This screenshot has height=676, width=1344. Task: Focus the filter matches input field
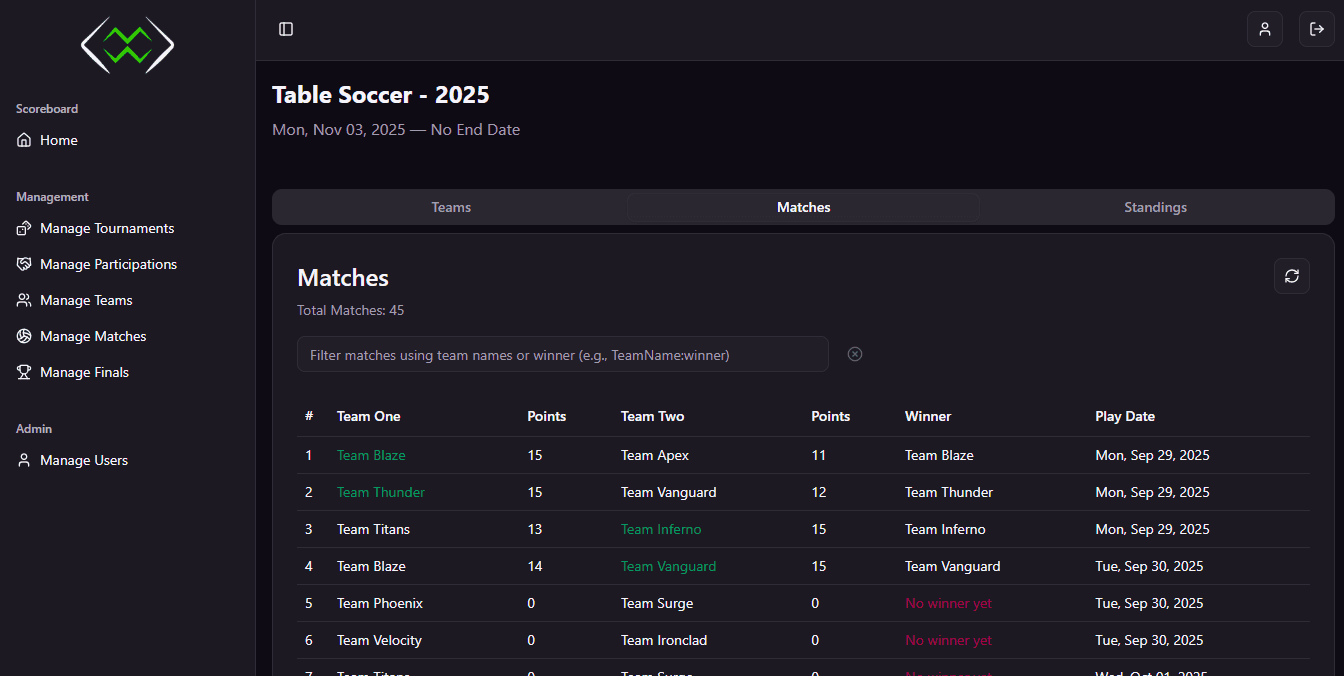point(562,354)
